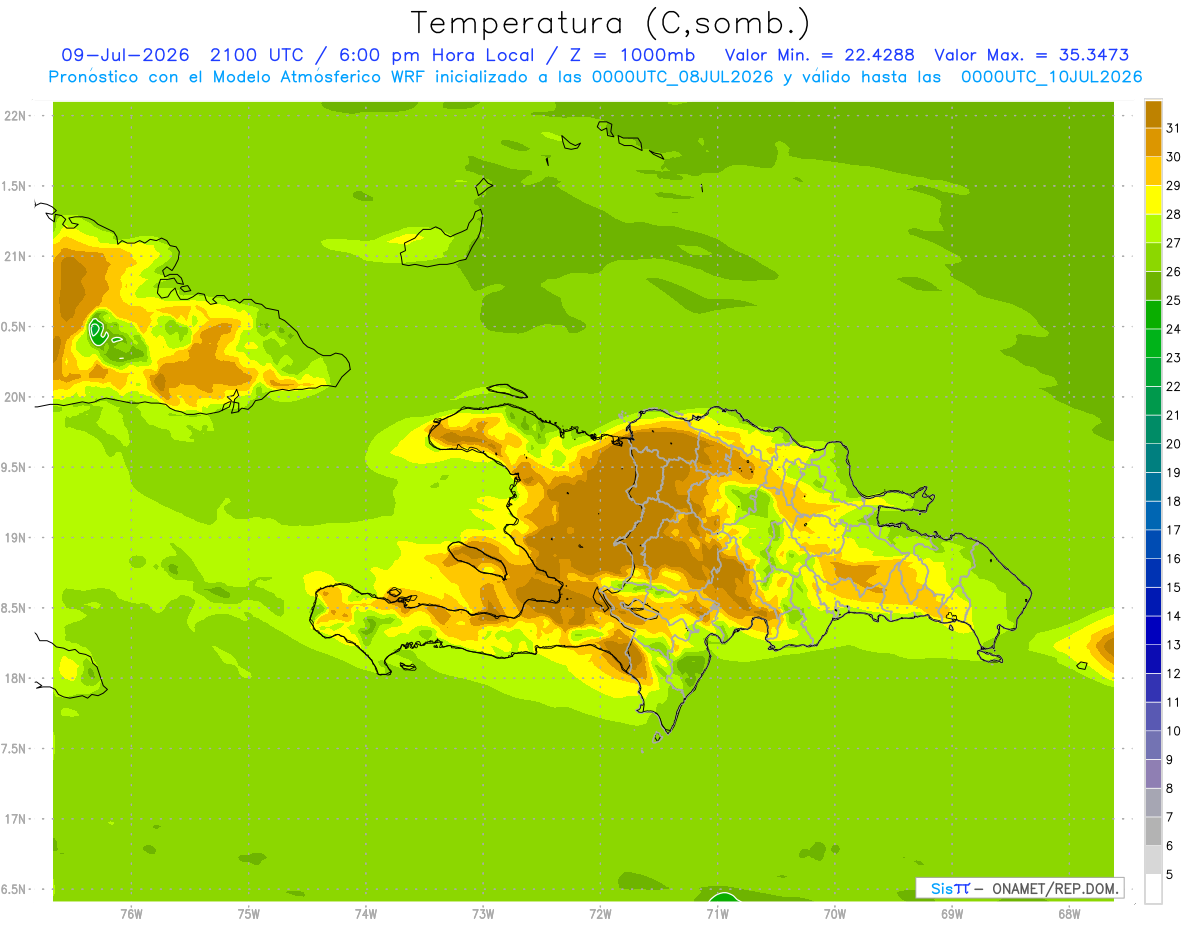The width and height of the screenshot is (1200, 927).
Task: Pick the blue colorbar swatch between 16 and 17
Action: 1153,544
